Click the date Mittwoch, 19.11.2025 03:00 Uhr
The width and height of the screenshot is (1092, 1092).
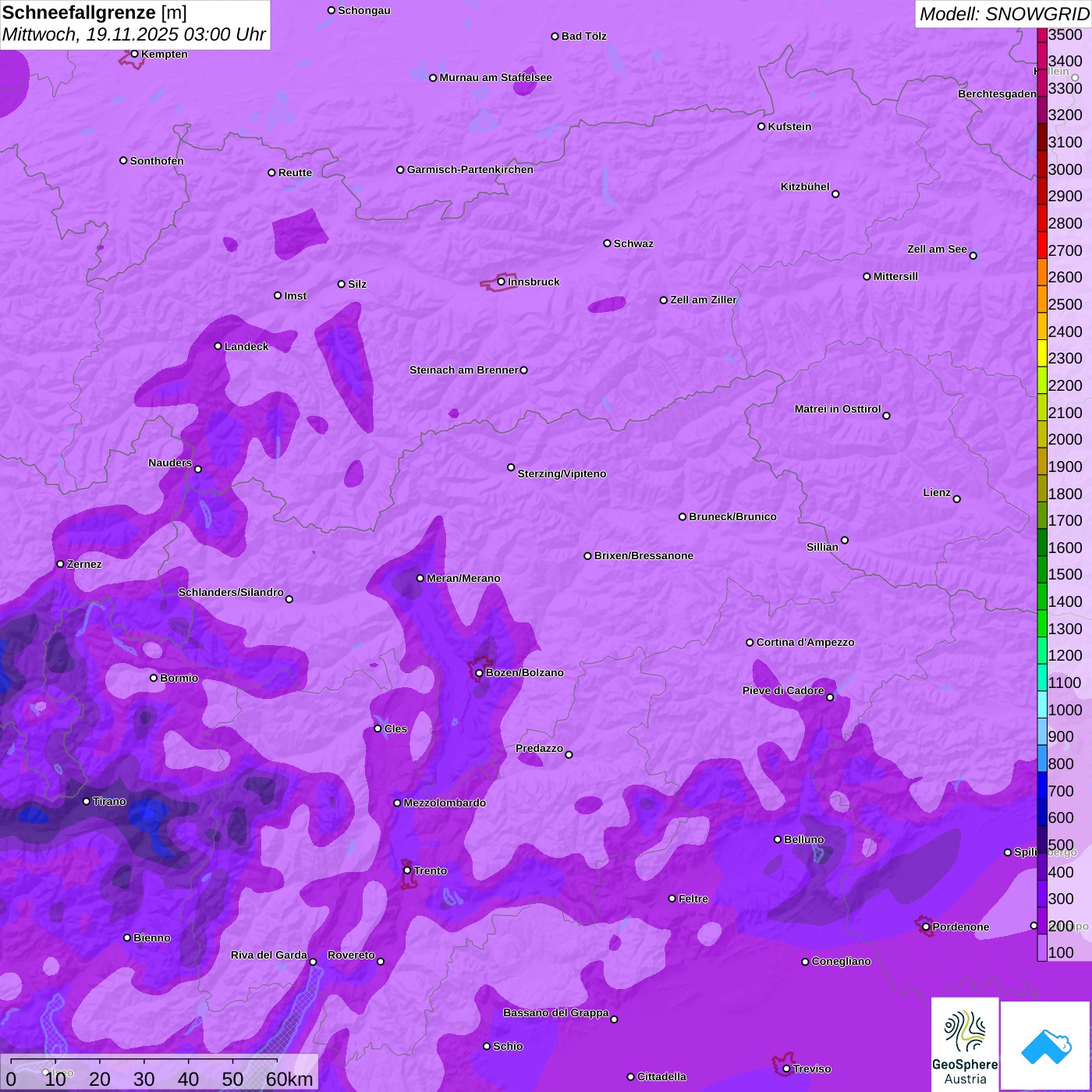point(134,35)
